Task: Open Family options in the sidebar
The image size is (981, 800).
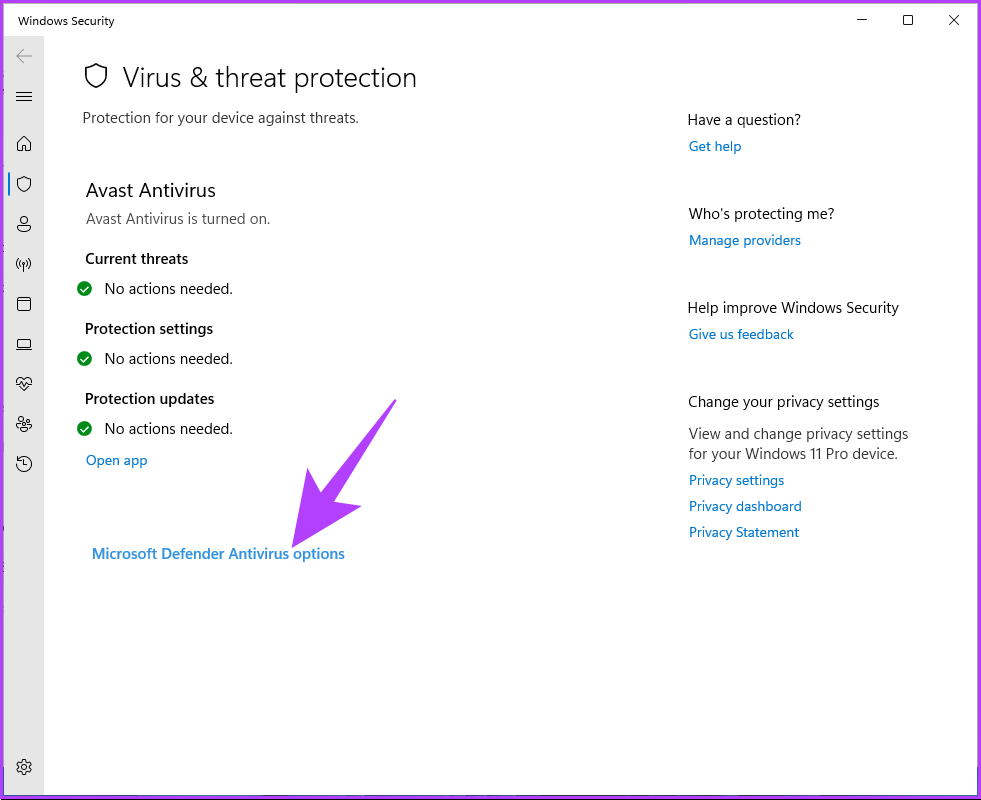Action: pyautogui.click(x=24, y=424)
